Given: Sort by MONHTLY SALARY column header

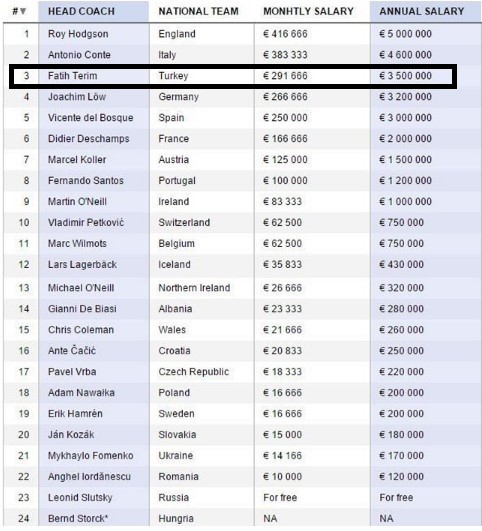Looking at the screenshot, I should pyautogui.click(x=308, y=12).
